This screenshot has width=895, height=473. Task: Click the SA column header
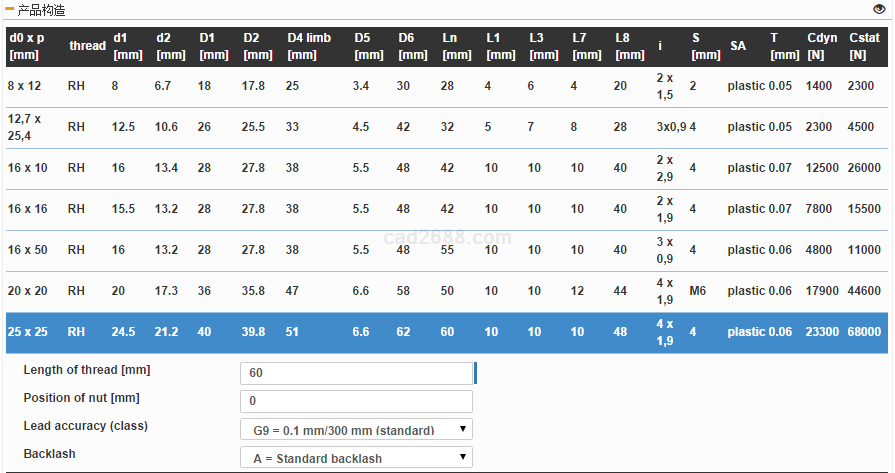point(738,46)
